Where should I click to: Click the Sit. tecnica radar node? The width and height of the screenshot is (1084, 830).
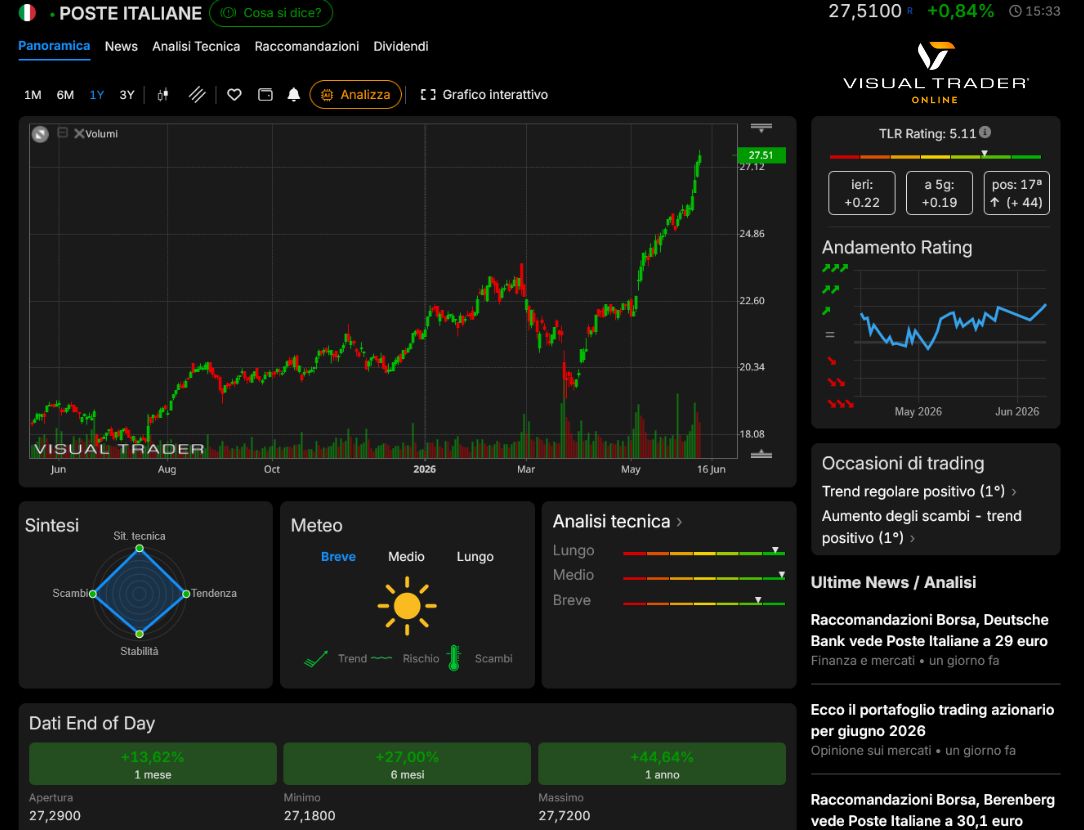139,548
